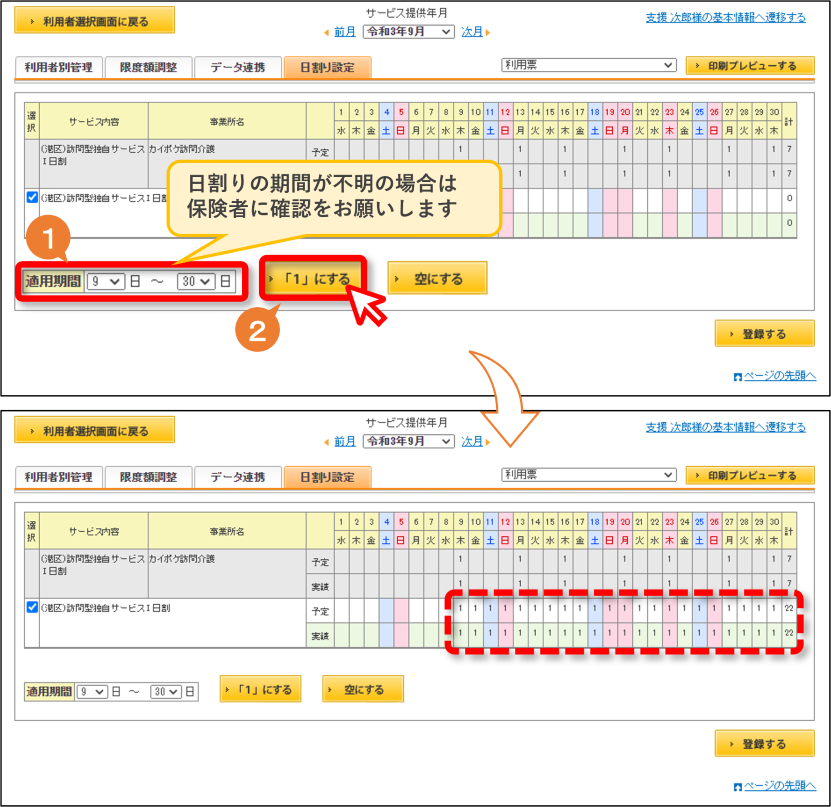This screenshot has width=831, height=807.
Task: Open the upper 令和3年9月 month dropdown
Action: tap(409, 32)
